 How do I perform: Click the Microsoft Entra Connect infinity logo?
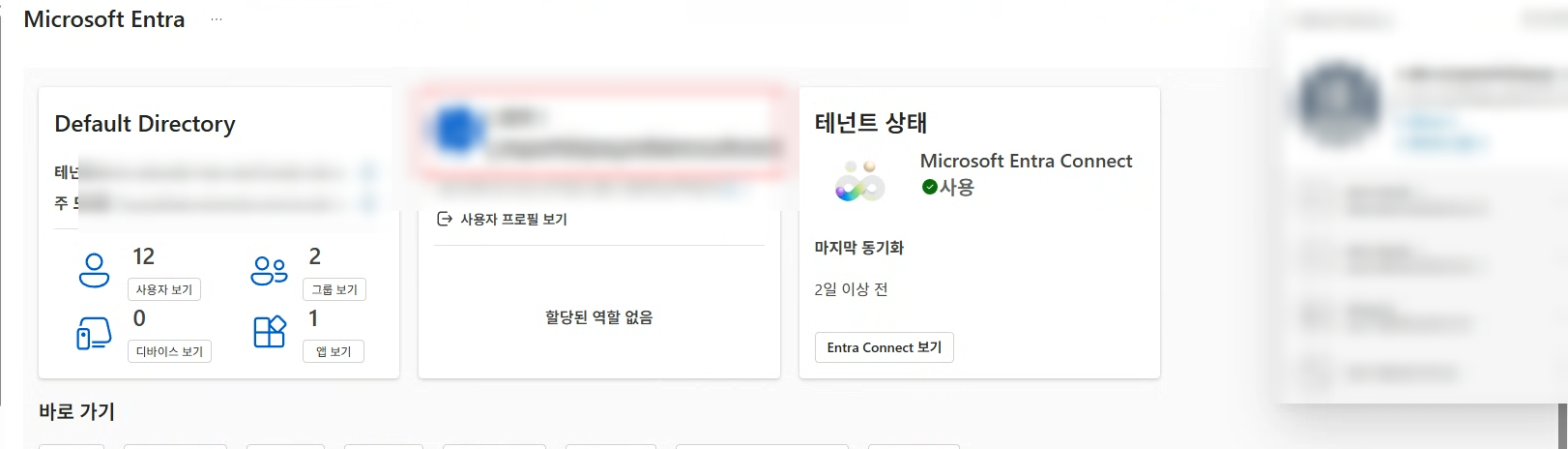click(x=859, y=181)
